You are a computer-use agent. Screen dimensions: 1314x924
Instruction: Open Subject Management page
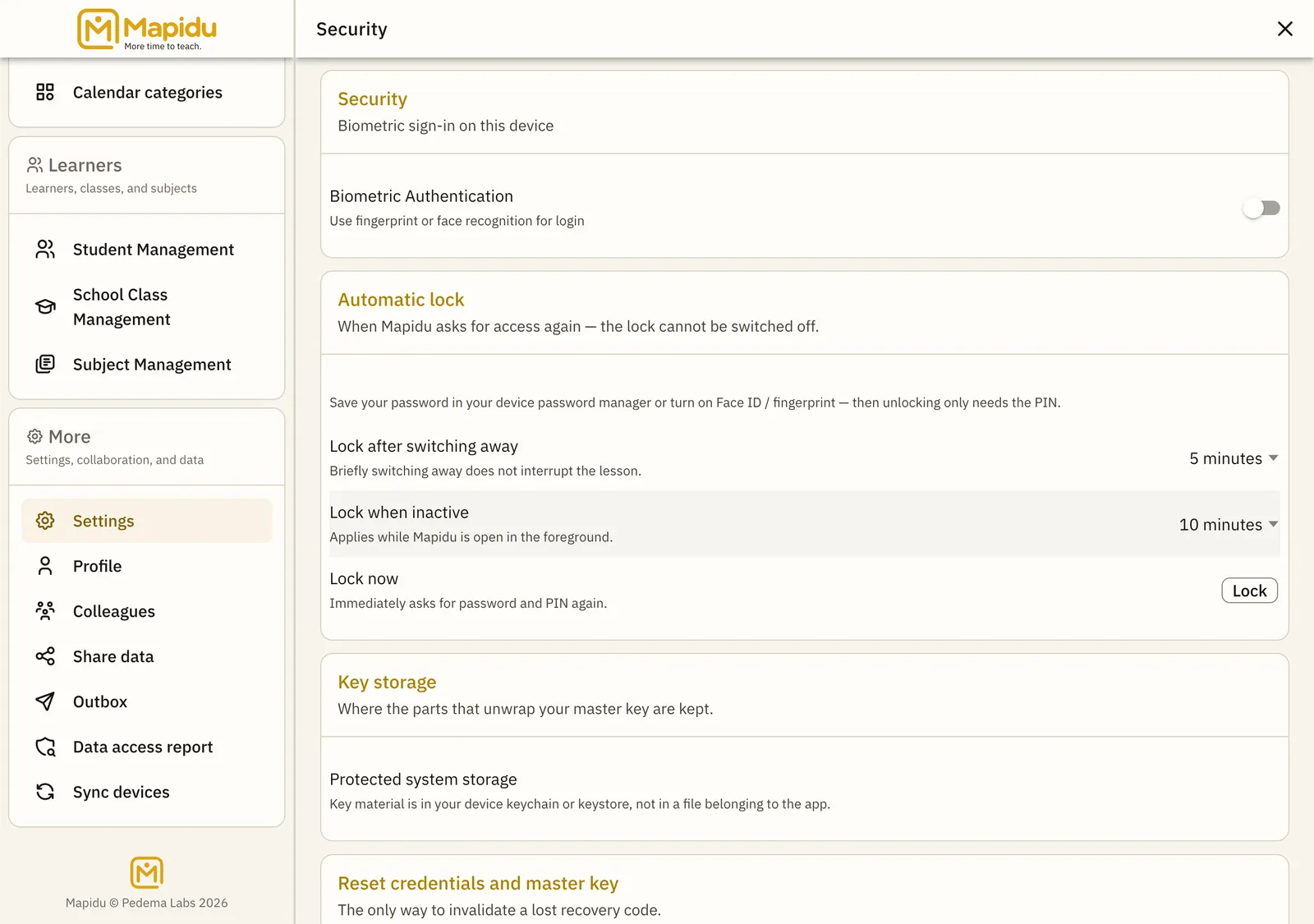pos(147,364)
